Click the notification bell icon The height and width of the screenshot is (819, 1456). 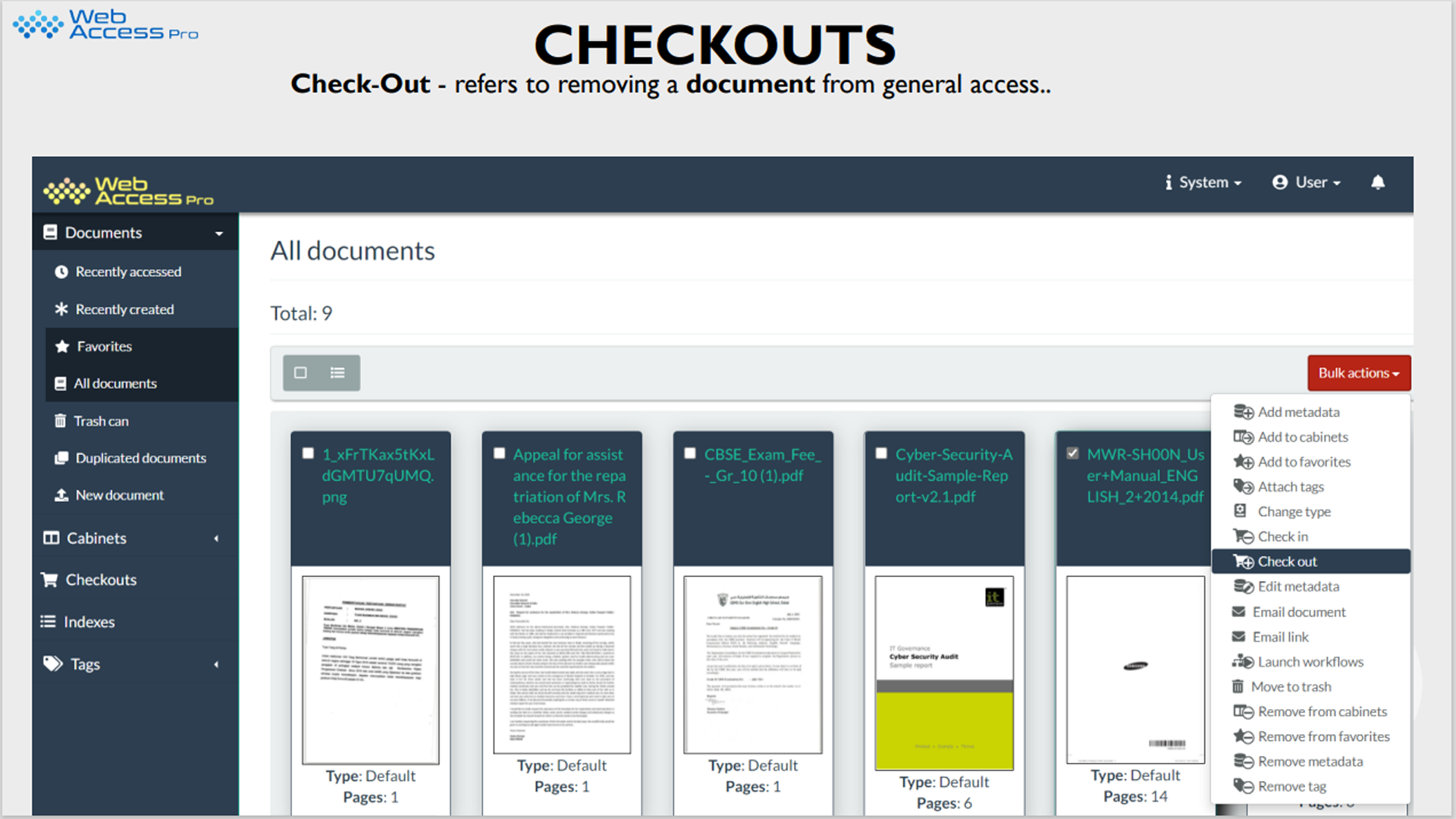(1378, 182)
